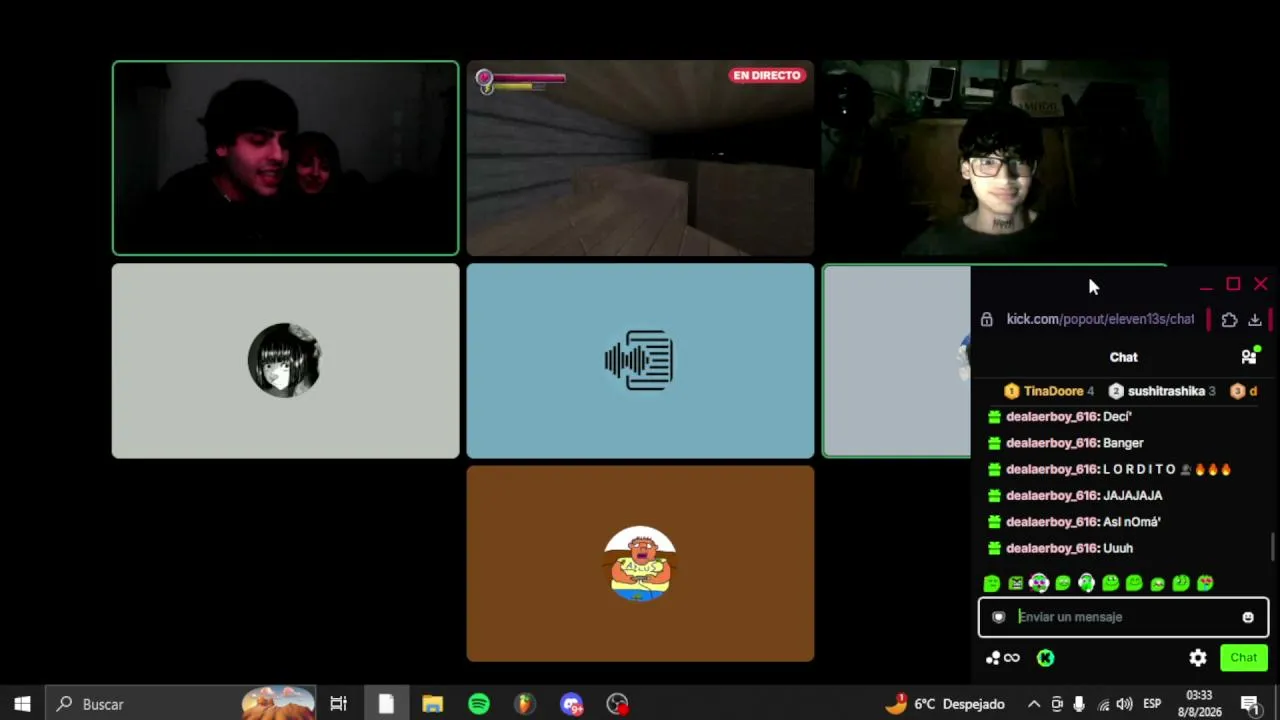Click the green Kick K logo icon
This screenshot has height=720, width=1280.
[1045, 658]
